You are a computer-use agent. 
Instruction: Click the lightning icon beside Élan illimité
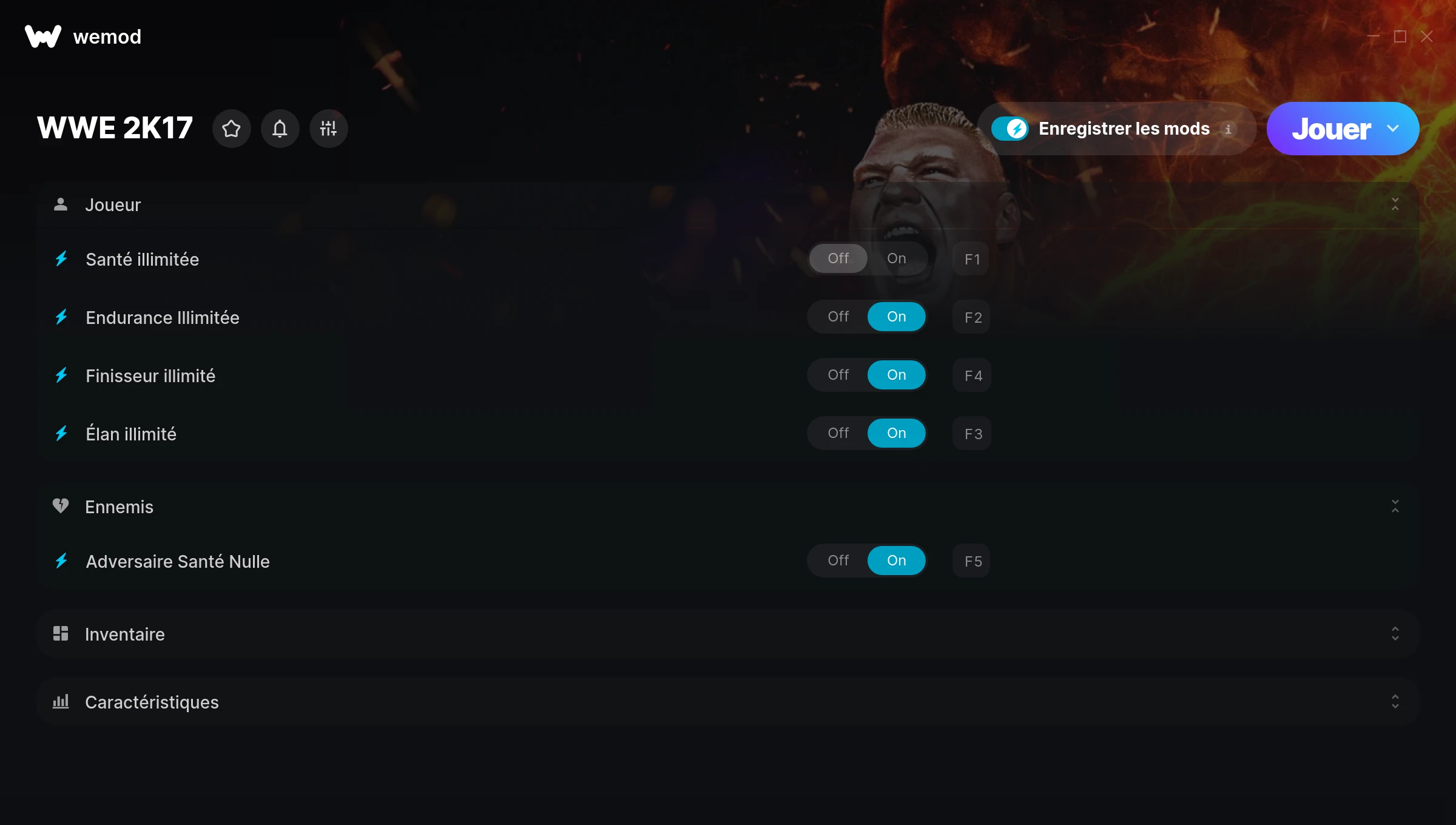point(61,434)
